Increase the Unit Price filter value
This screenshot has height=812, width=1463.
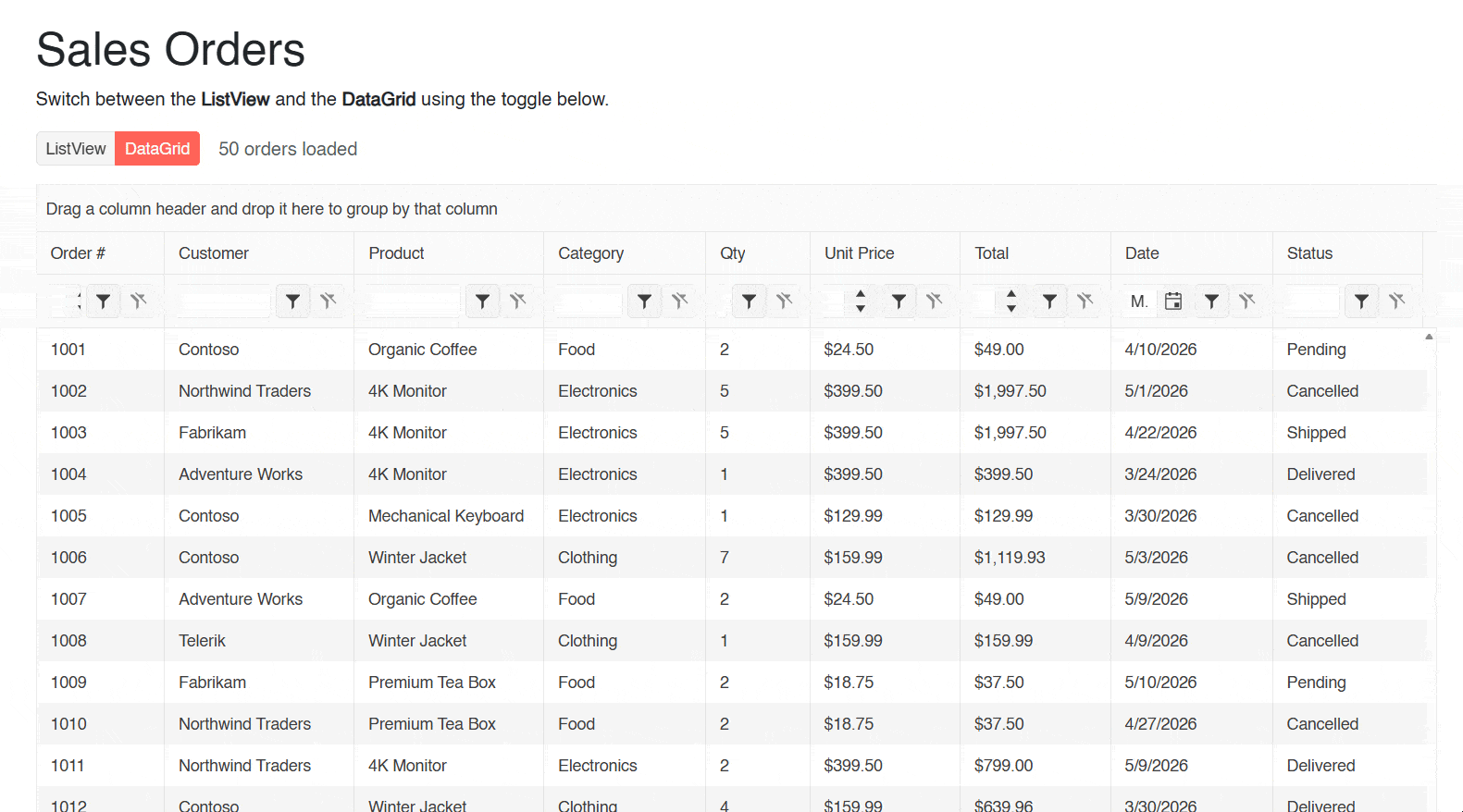click(861, 294)
